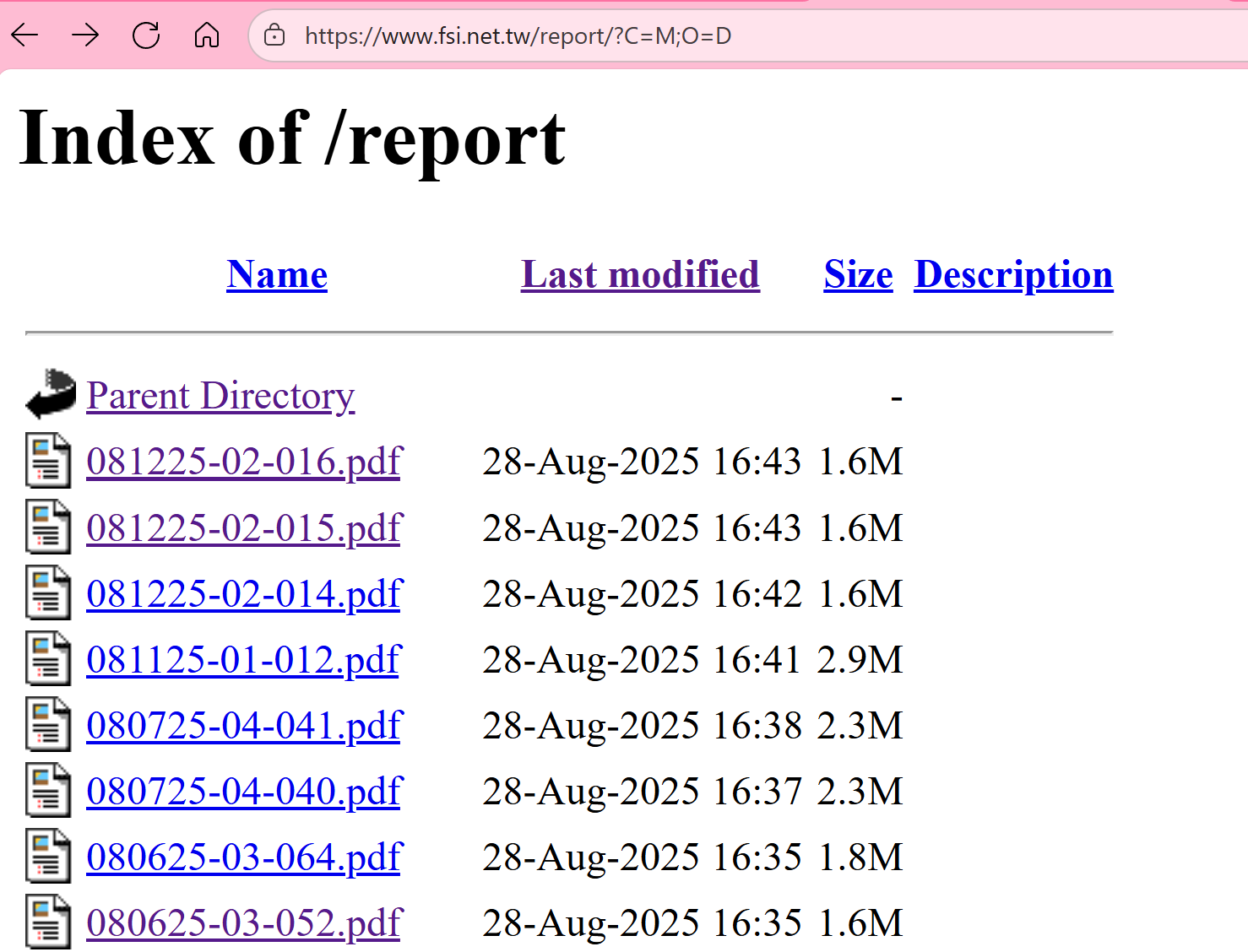Sort the listing by Name

coord(277,275)
